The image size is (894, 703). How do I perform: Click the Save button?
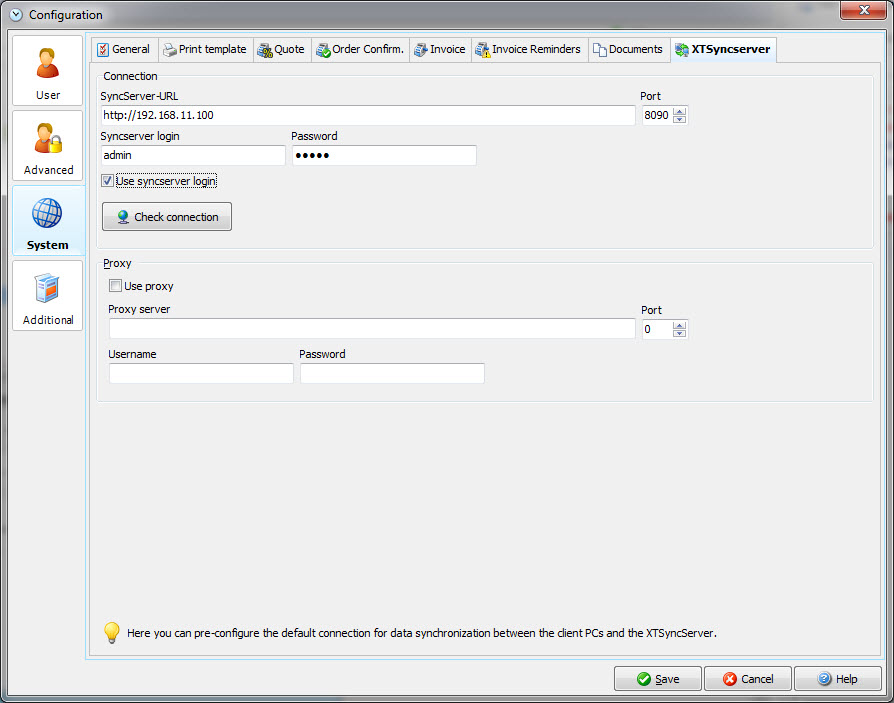pos(657,678)
